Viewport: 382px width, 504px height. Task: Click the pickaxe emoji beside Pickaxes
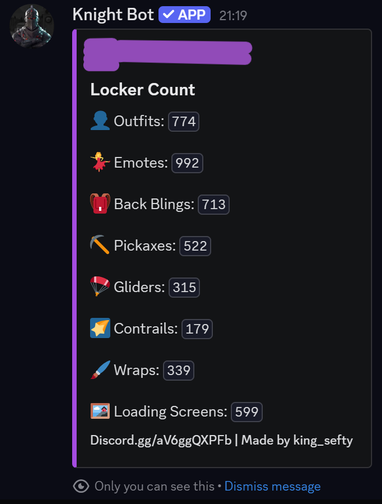[x=100, y=245]
